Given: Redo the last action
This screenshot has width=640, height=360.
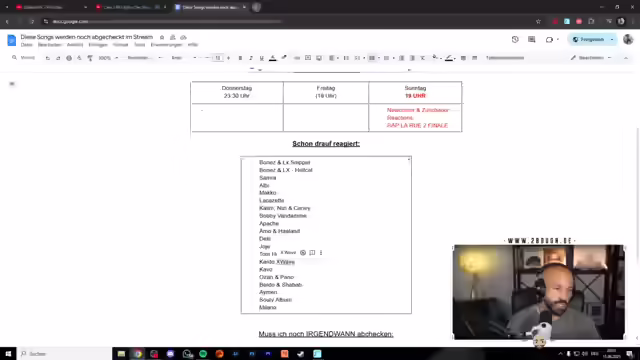Looking at the screenshot, I should point(58,58).
